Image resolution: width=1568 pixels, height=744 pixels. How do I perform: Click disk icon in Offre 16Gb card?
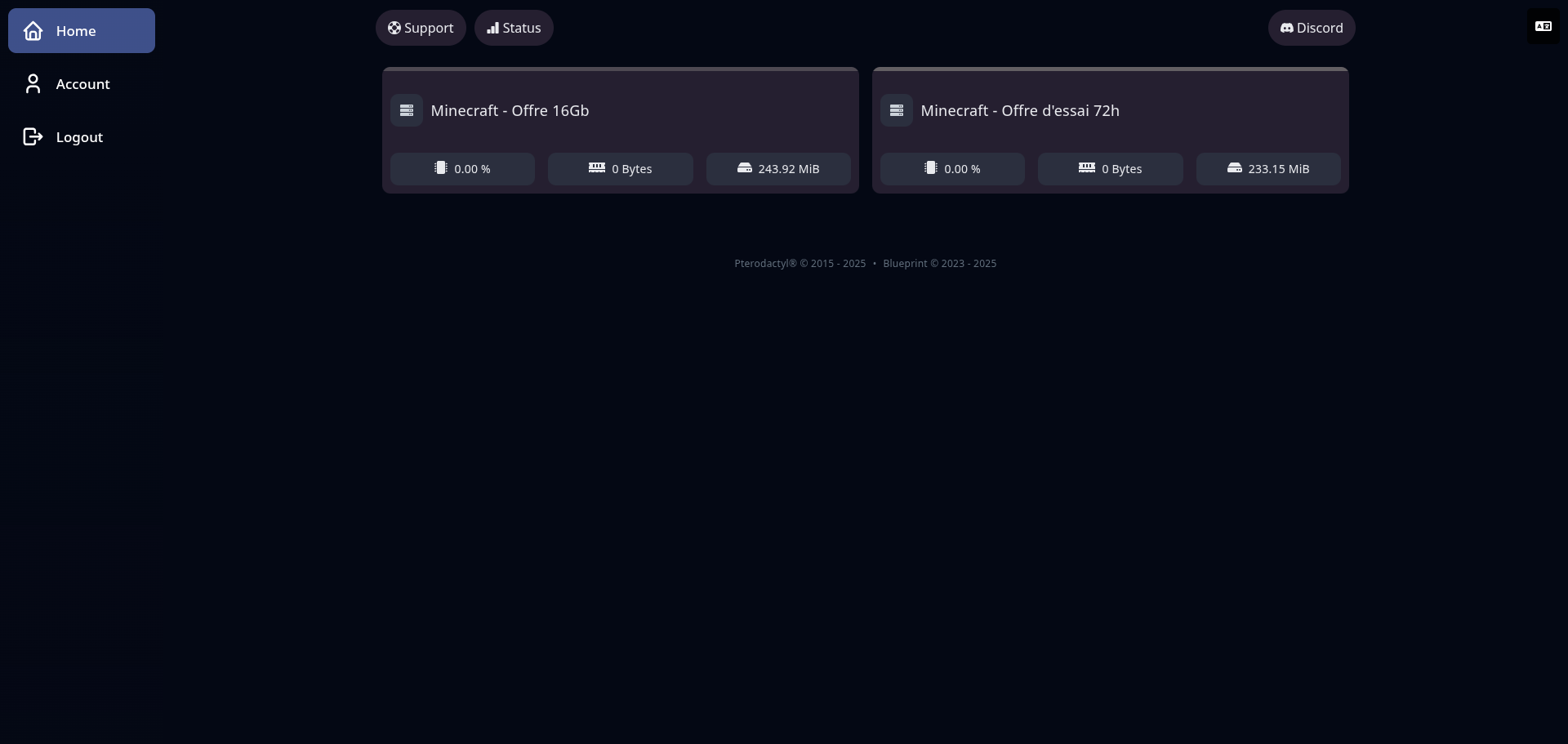(x=745, y=167)
